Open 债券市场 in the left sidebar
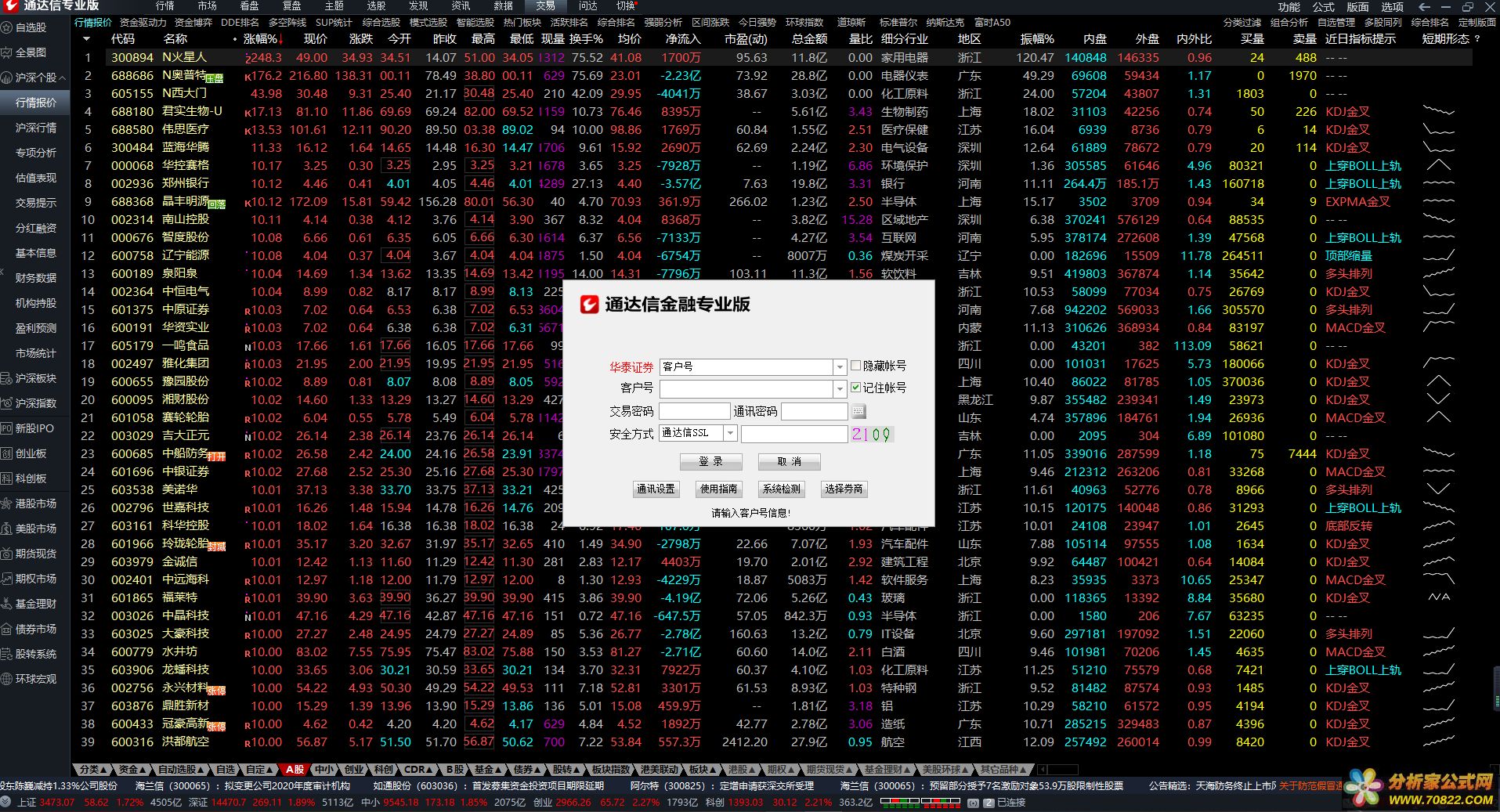Screen dimensions: 1500x812 tap(36, 629)
